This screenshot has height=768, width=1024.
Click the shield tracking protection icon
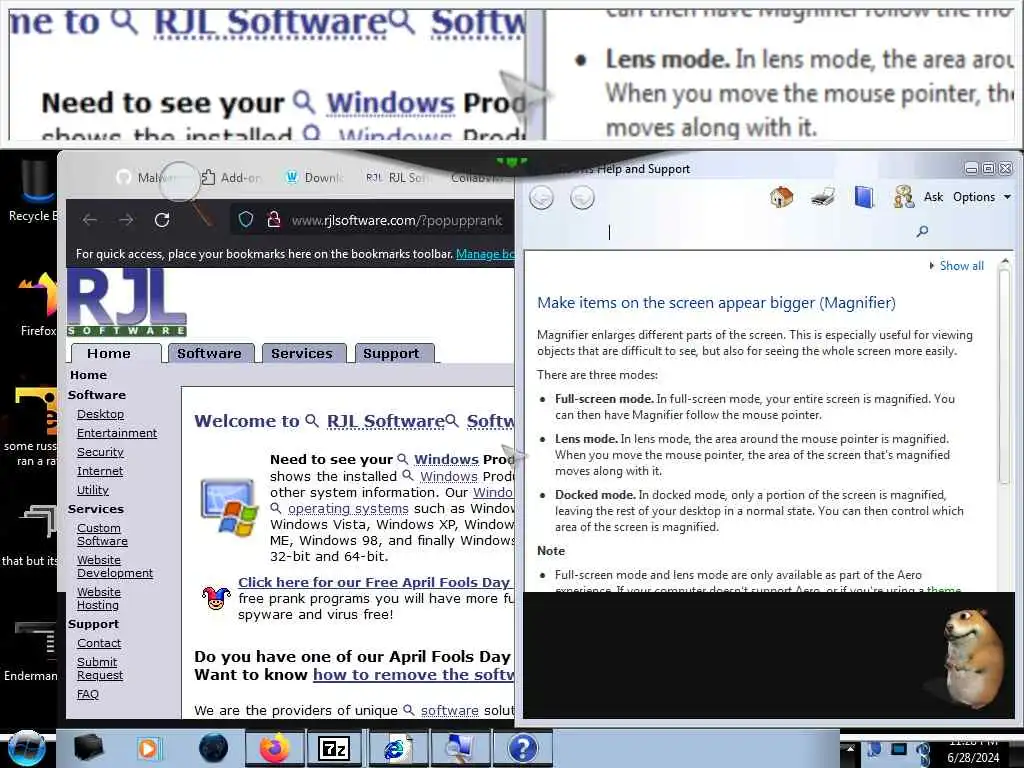point(246,219)
